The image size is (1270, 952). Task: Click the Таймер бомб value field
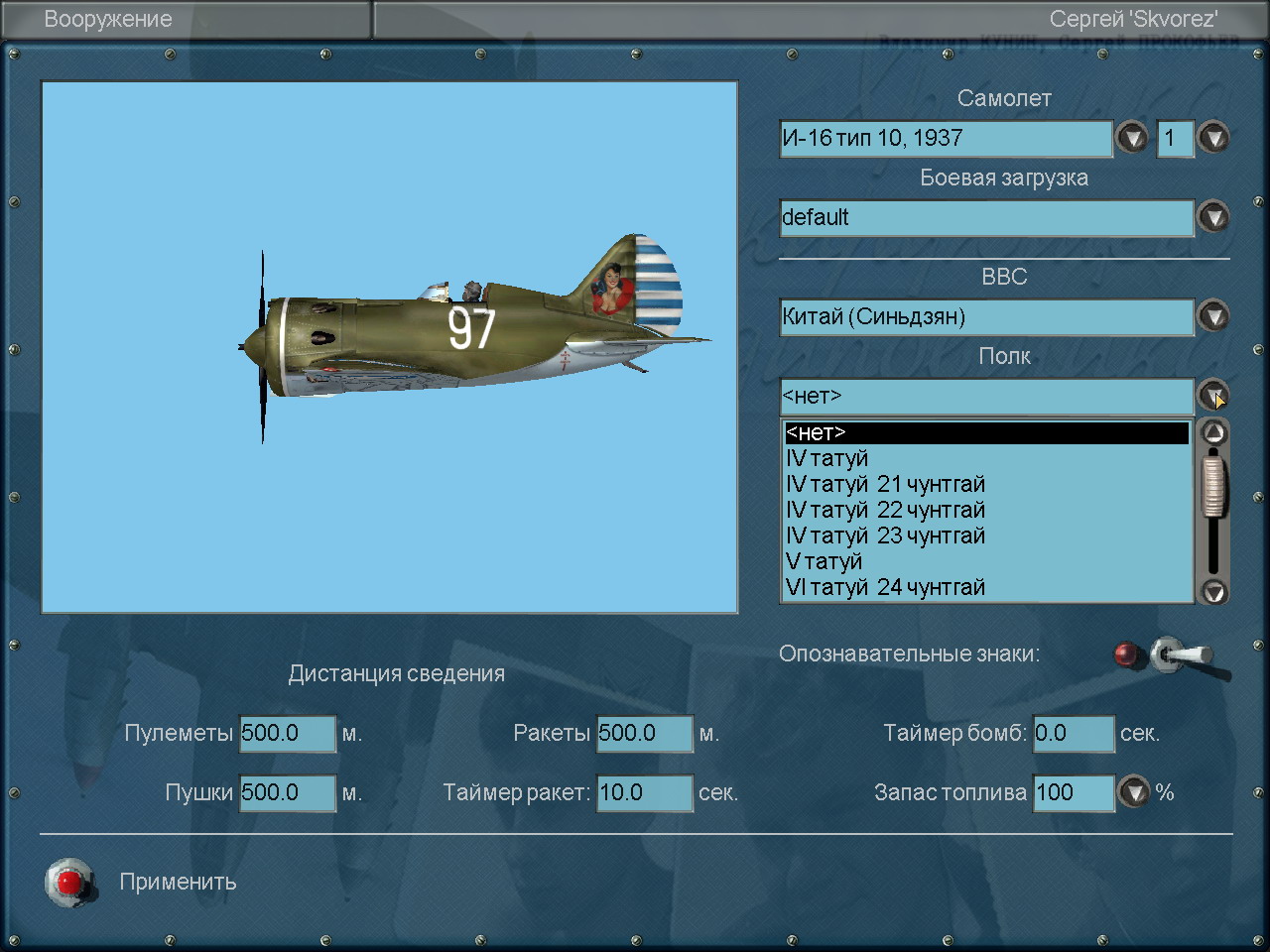tap(1073, 734)
